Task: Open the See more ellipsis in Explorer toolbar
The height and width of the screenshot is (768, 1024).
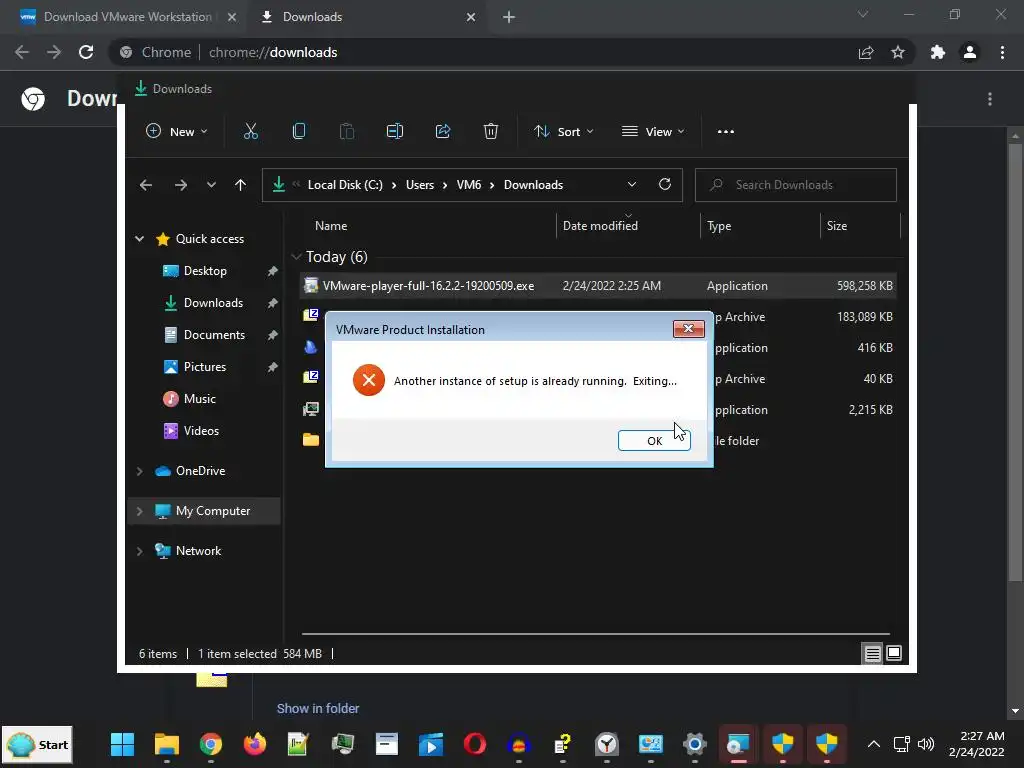Action: click(726, 131)
